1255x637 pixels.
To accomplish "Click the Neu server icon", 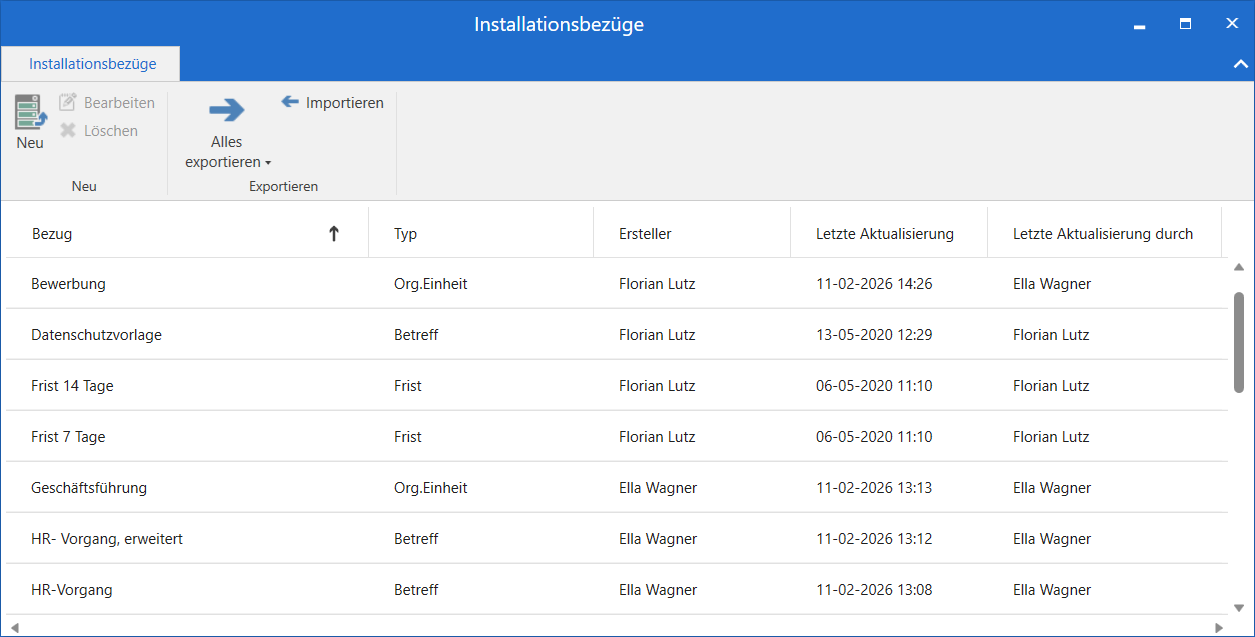I will click(x=30, y=111).
